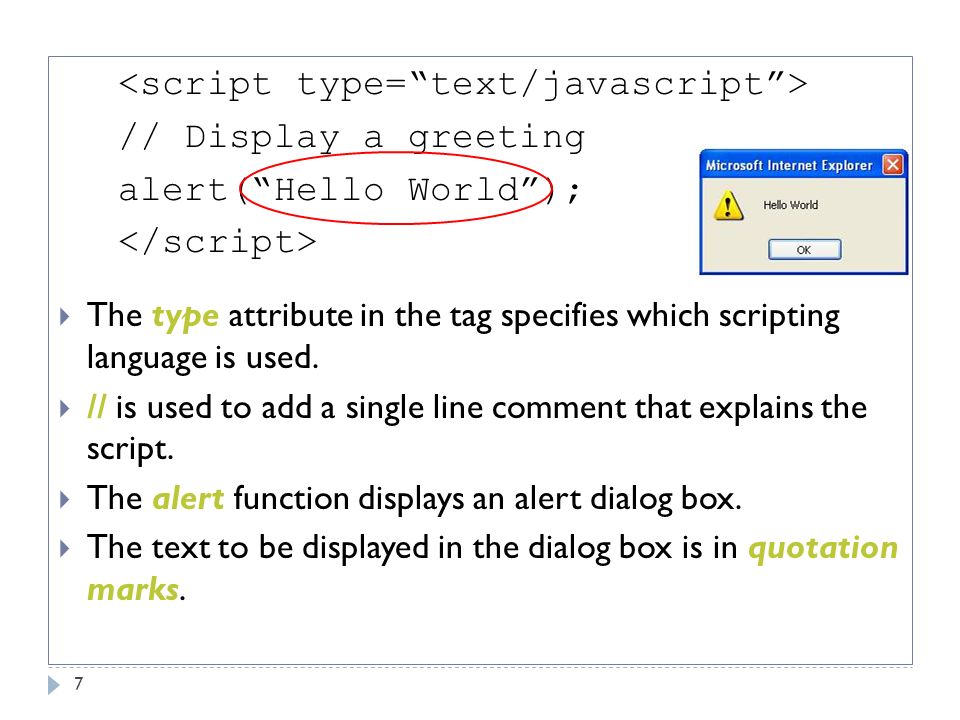Click the bullet arrow before 'The alert function'
Image resolution: width=960 pixels, height=720 pixels.
[65, 500]
